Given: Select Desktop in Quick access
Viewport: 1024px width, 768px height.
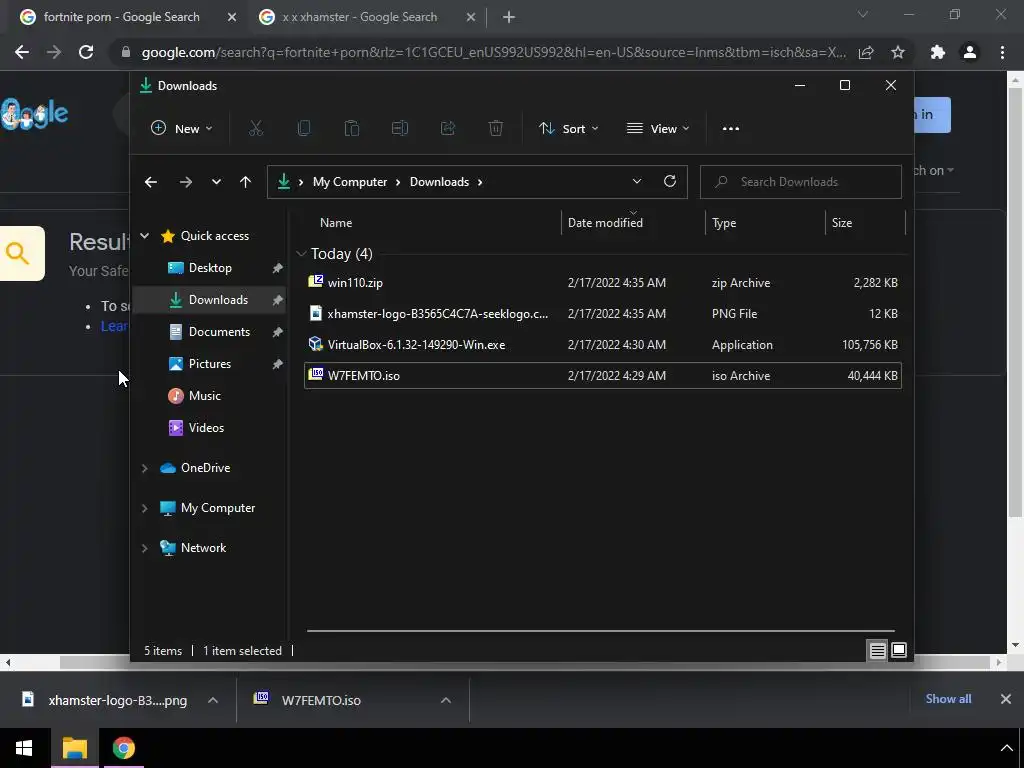Looking at the screenshot, I should (x=209, y=268).
